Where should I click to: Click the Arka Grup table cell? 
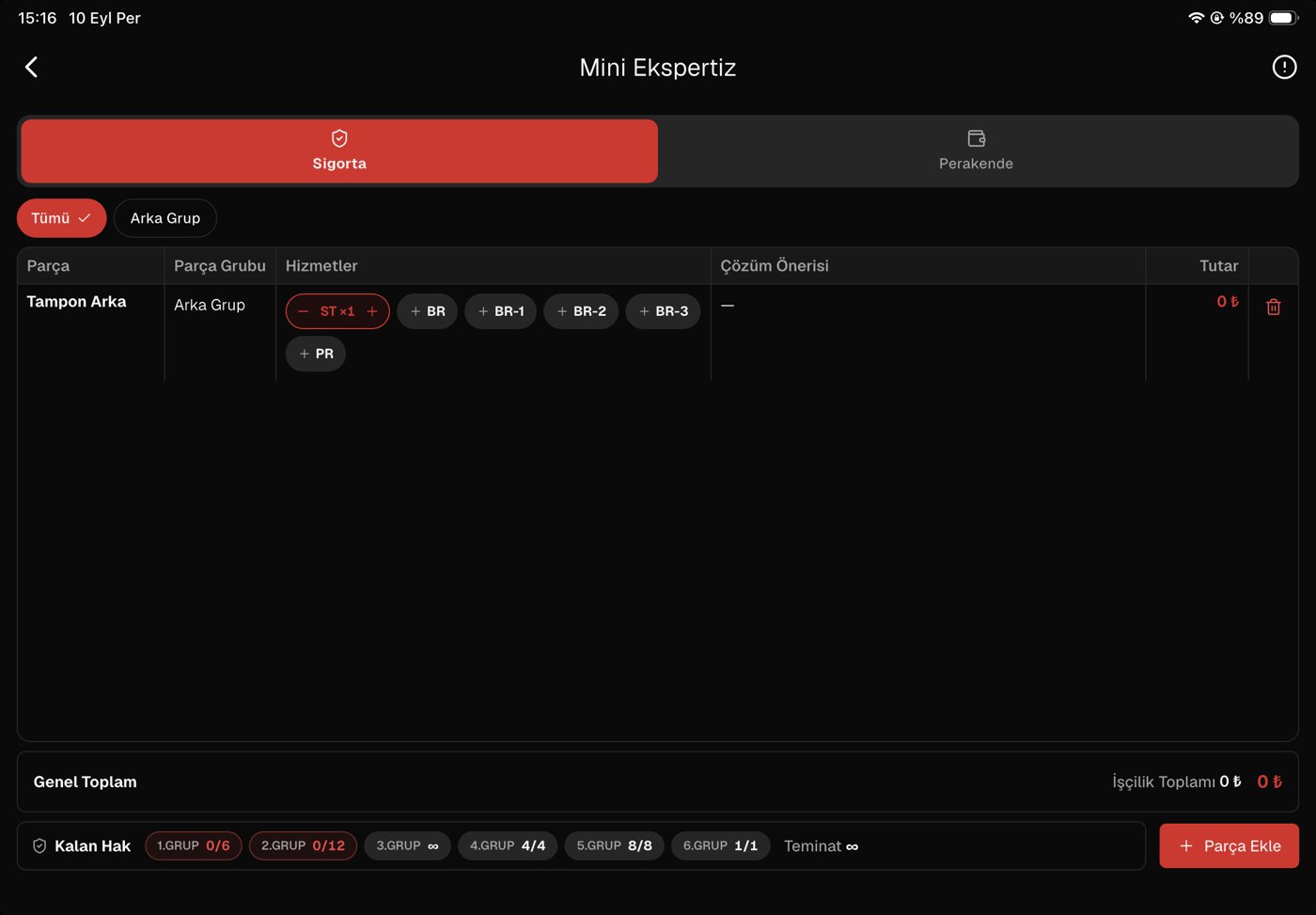point(210,305)
